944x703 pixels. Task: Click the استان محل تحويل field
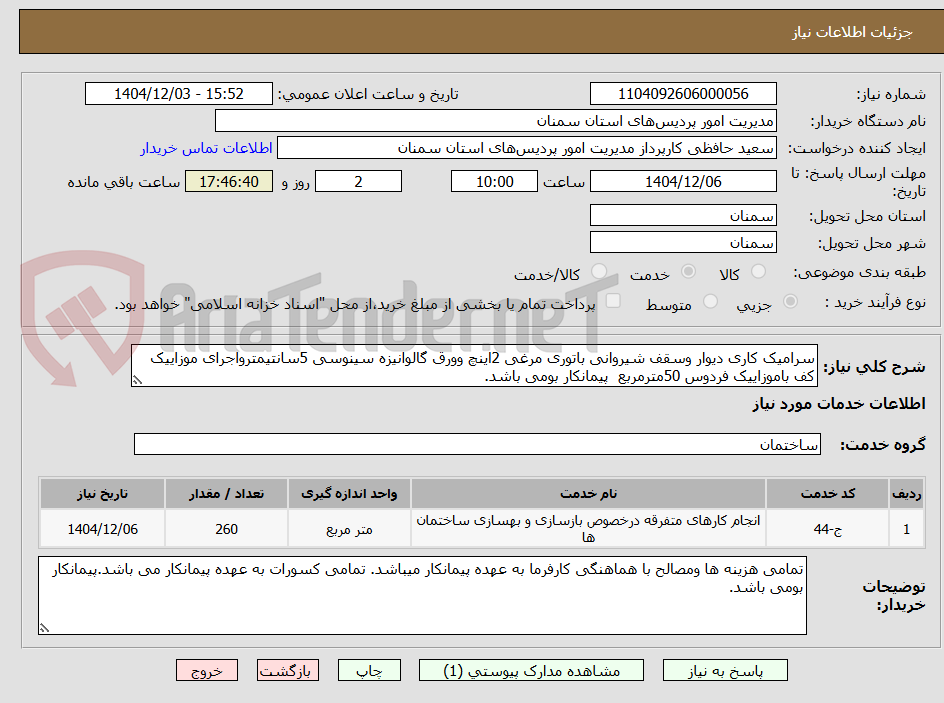pos(683,215)
